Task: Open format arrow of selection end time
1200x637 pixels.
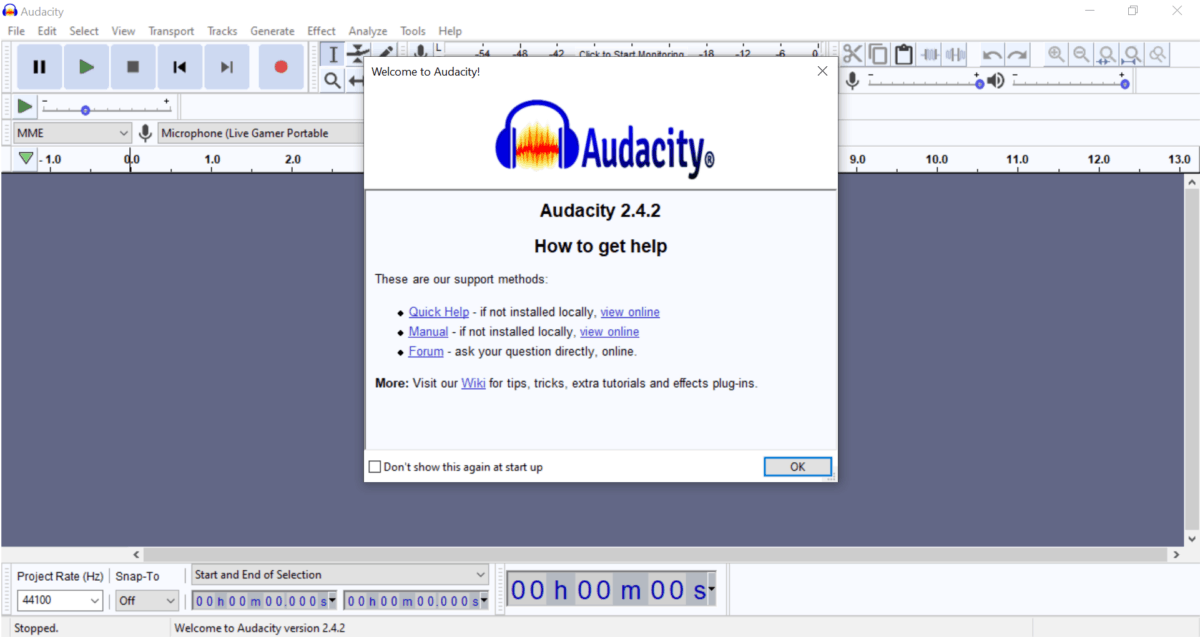Action: tap(484, 600)
